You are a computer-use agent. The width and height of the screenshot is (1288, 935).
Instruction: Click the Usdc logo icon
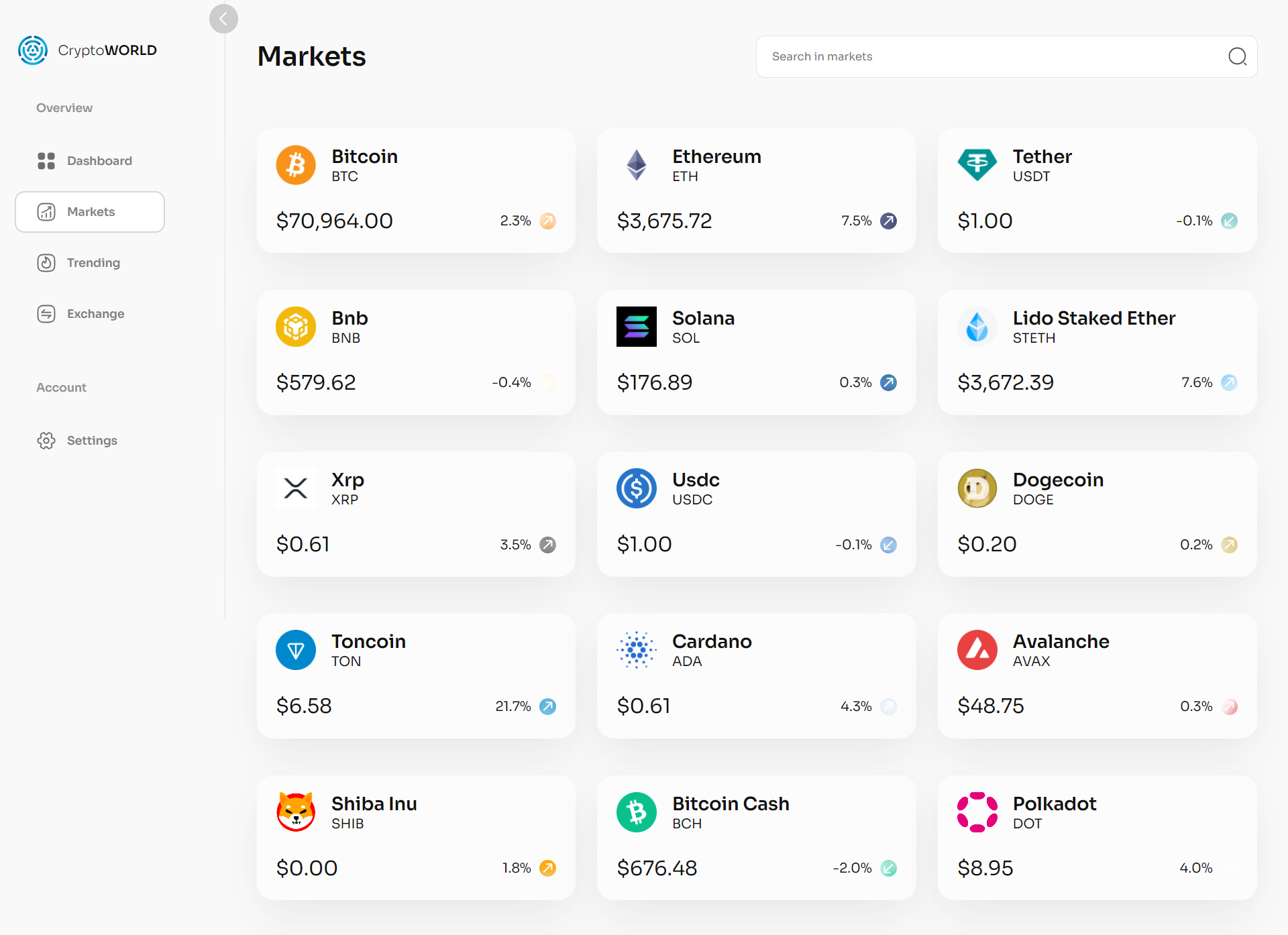[637, 488]
